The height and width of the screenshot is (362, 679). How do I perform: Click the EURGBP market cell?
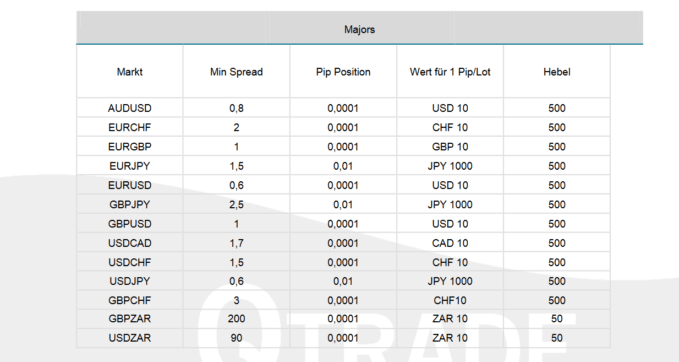[129, 147]
